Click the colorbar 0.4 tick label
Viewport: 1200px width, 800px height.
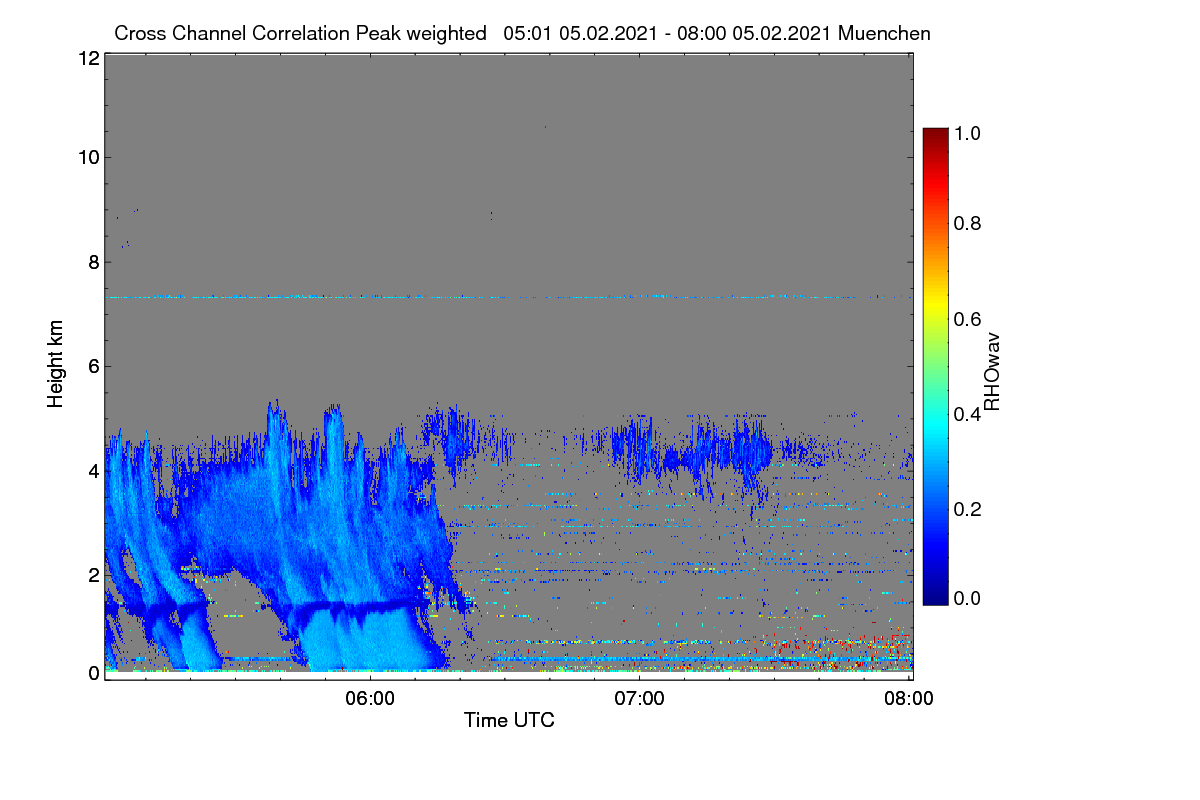pyautogui.click(x=971, y=414)
